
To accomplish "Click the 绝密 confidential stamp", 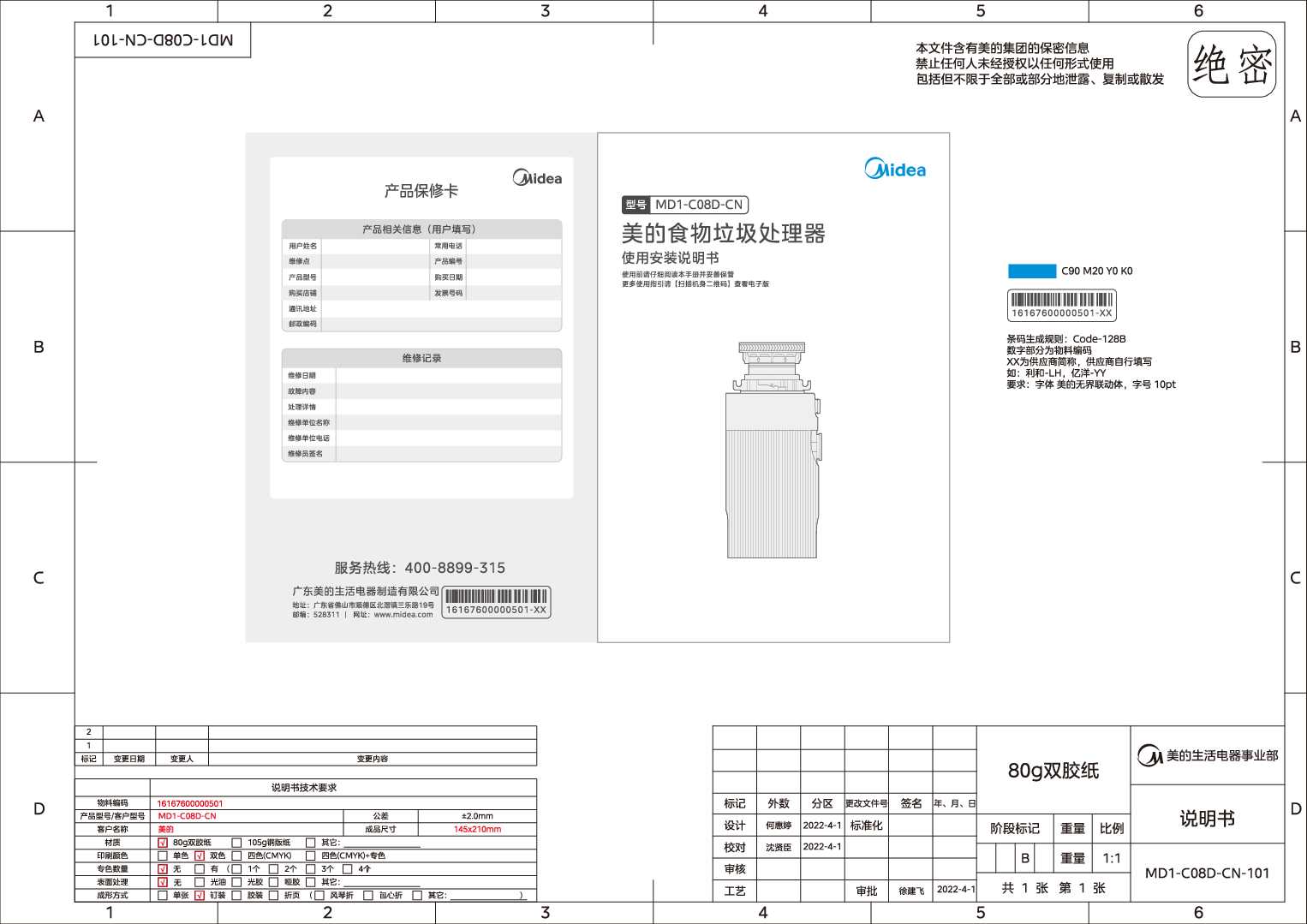I will pyautogui.click(x=1232, y=64).
